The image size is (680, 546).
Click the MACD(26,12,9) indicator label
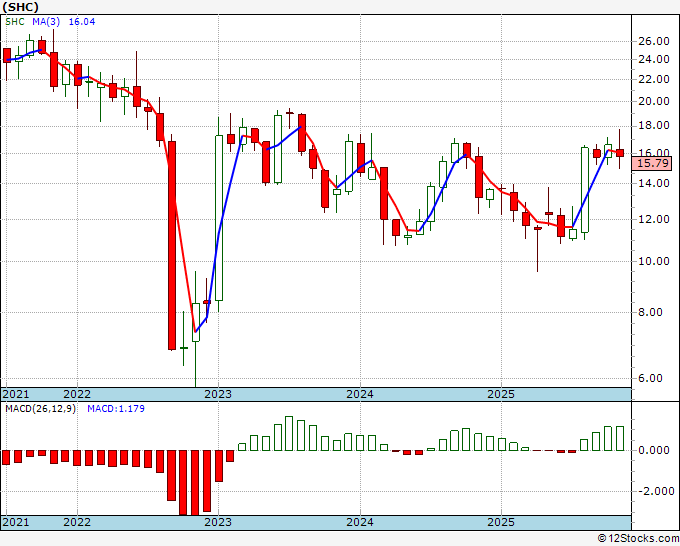click(41, 409)
